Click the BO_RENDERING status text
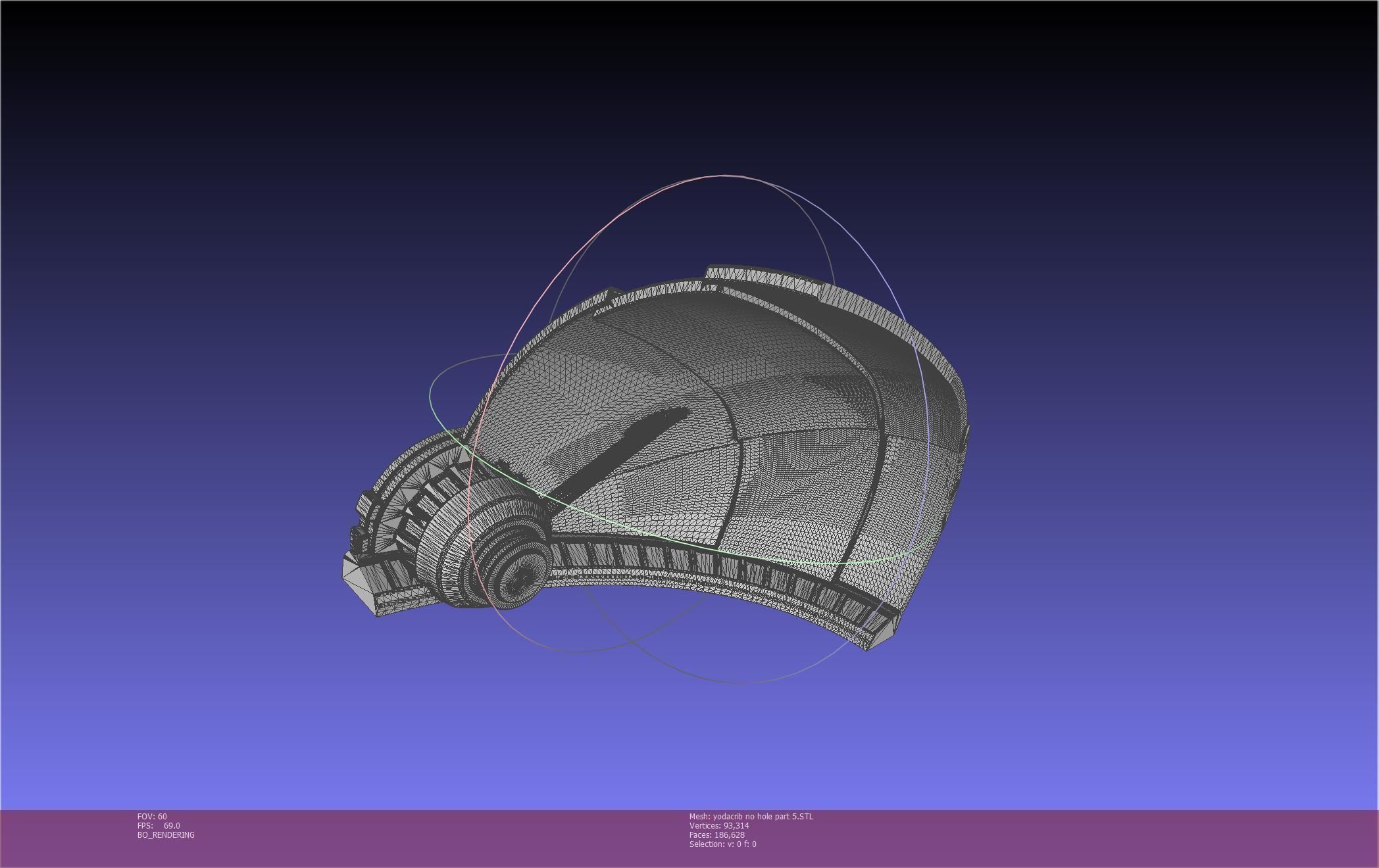Image resolution: width=1379 pixels, height=868 pixels. pos(166,834)
